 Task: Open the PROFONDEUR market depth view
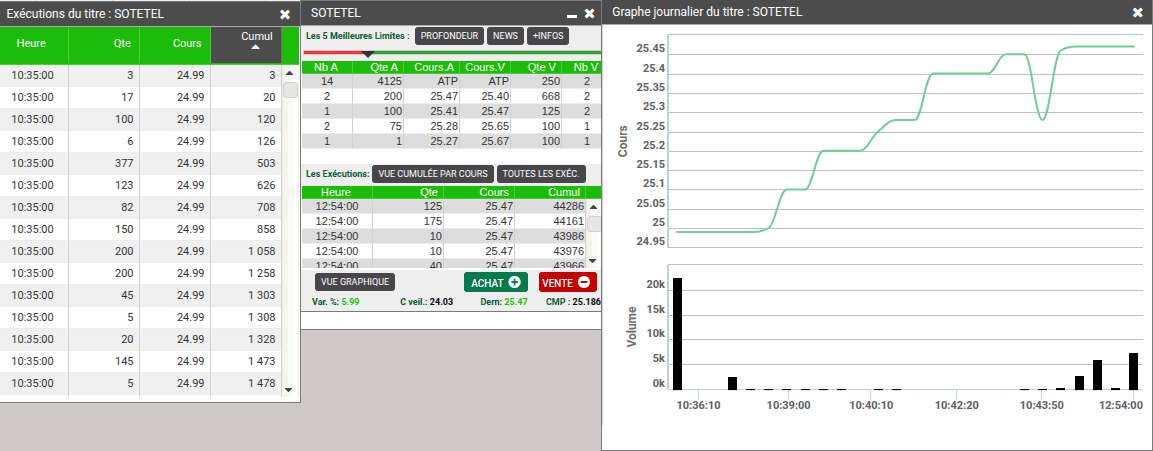pyautogui.click(x=449, y=36)
